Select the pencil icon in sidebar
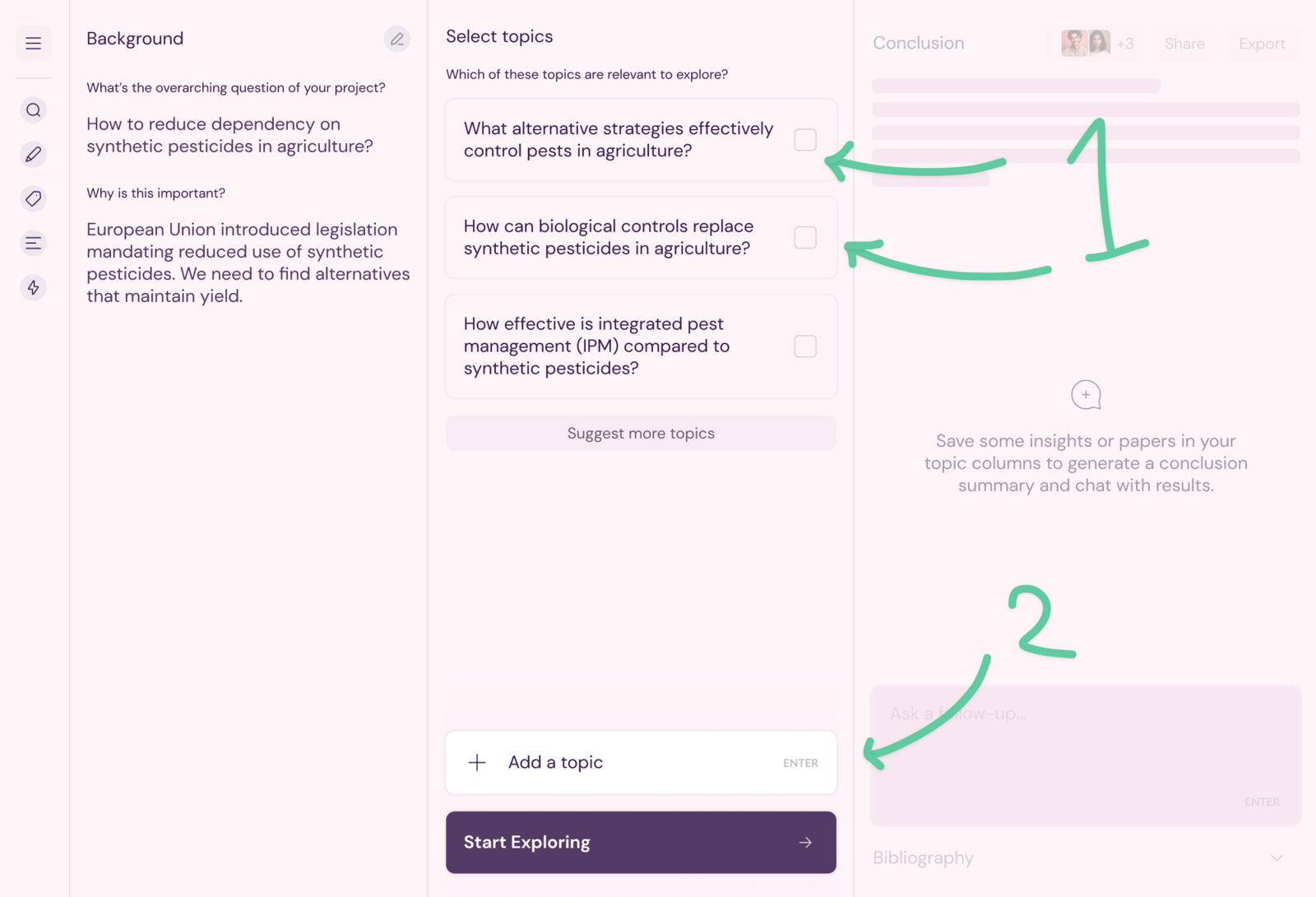The image size is (1316, 897). [x=33, y=154]
